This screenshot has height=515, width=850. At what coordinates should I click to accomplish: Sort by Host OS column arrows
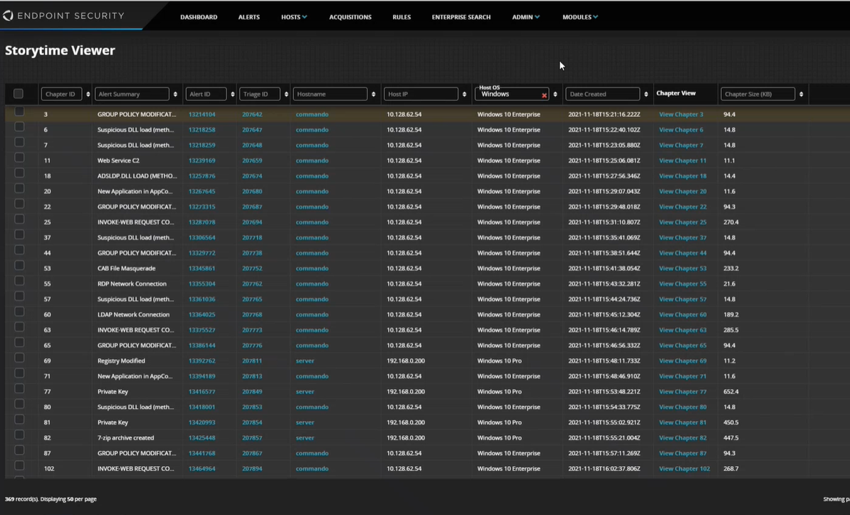tap(555, 94)
